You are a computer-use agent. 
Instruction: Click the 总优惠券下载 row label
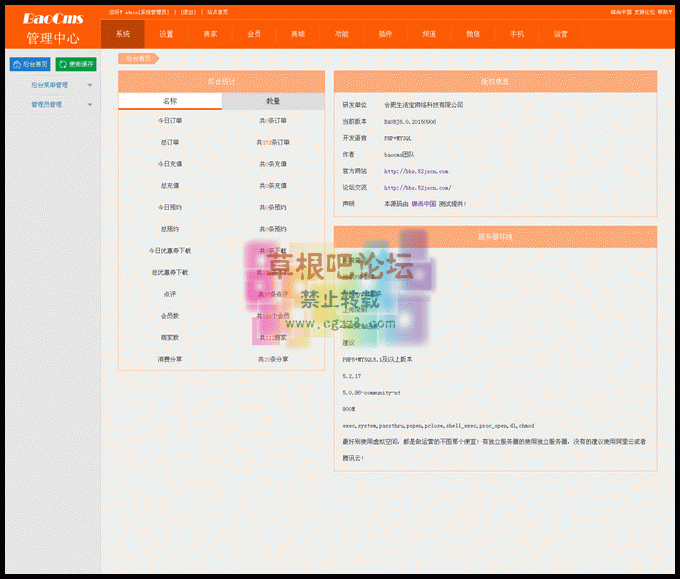click(x=170, y=272)
